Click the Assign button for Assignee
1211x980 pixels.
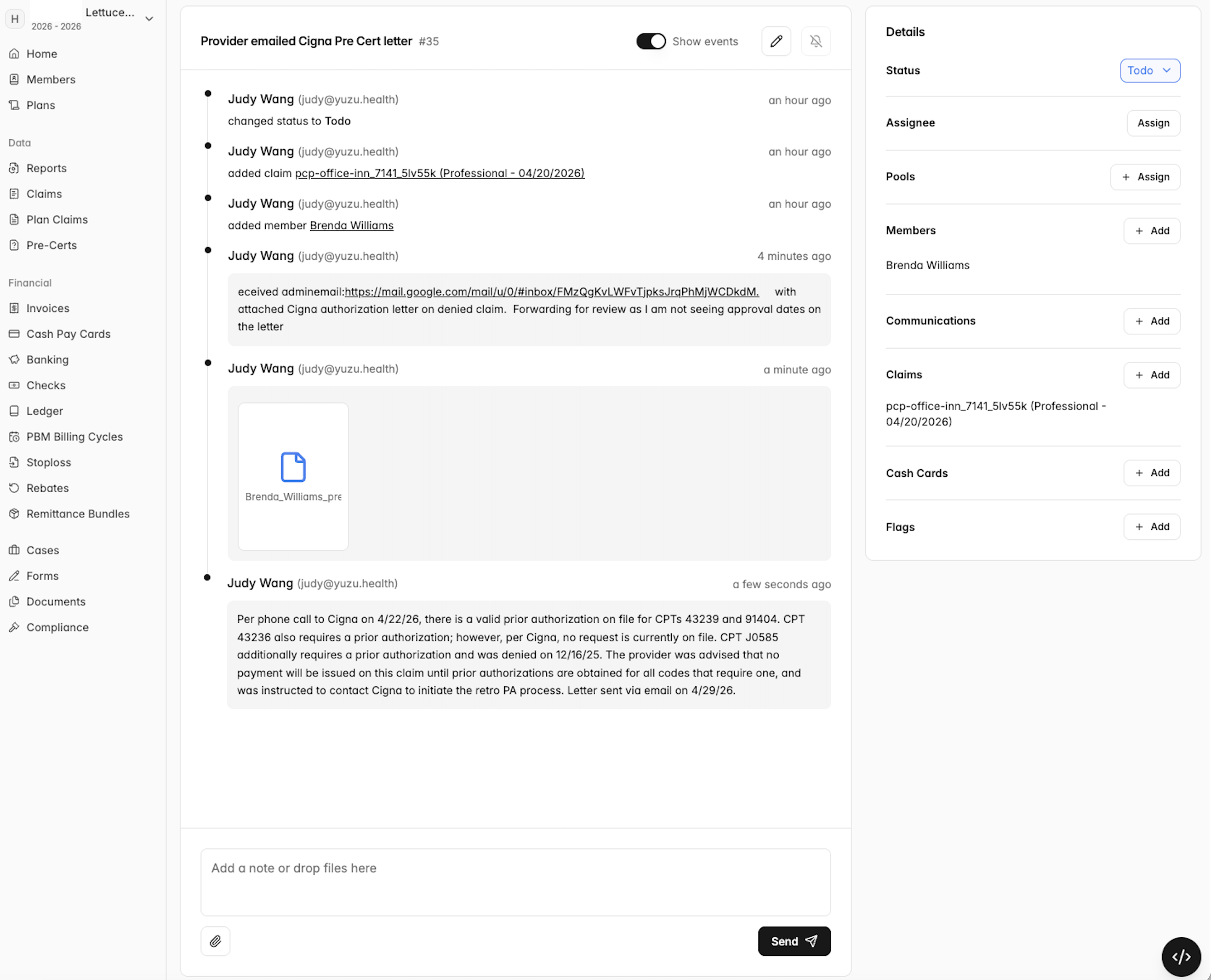tap(1153, 123)
